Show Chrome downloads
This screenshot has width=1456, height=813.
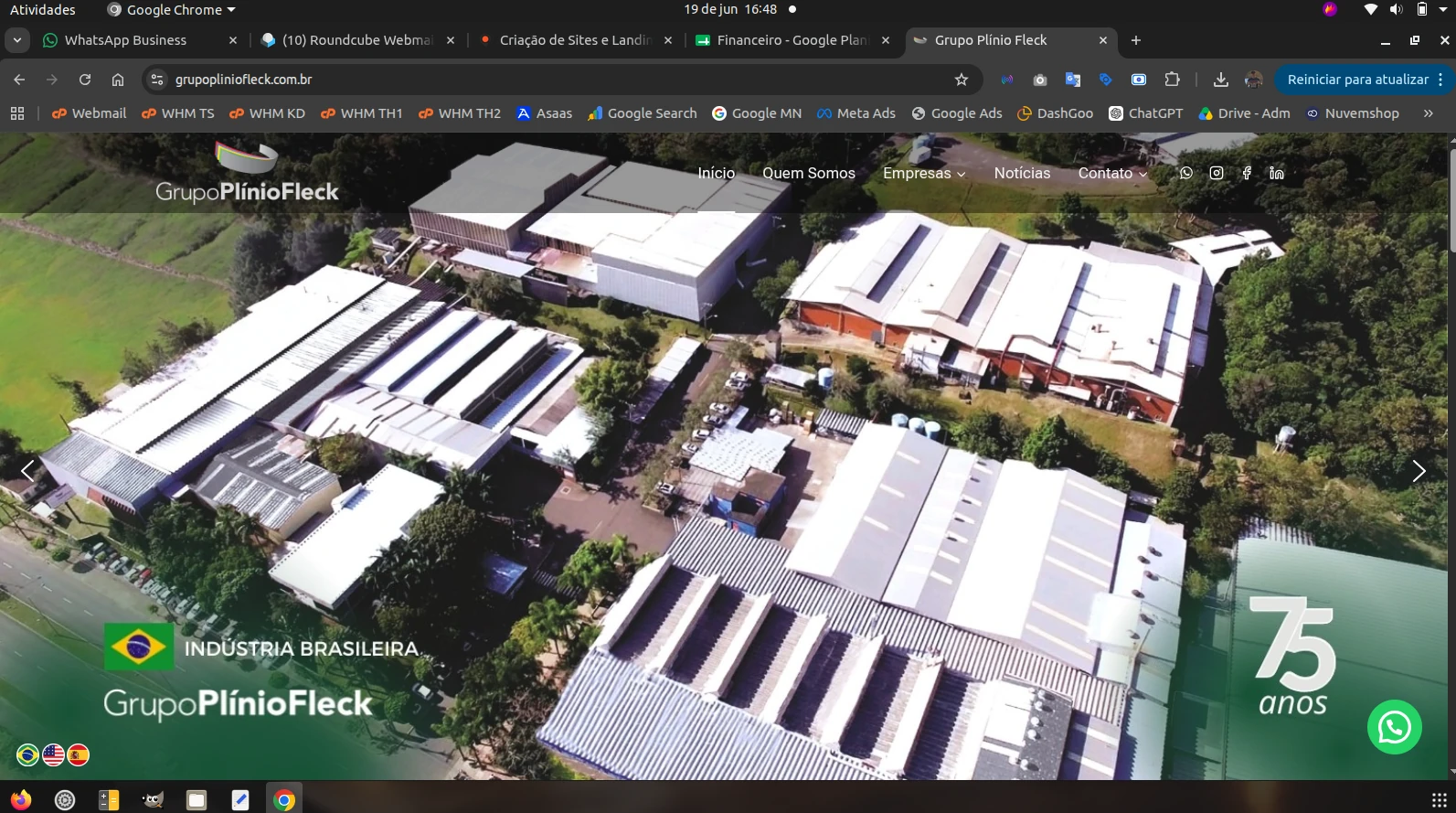pyautogui.click(x=1221, y=80)
